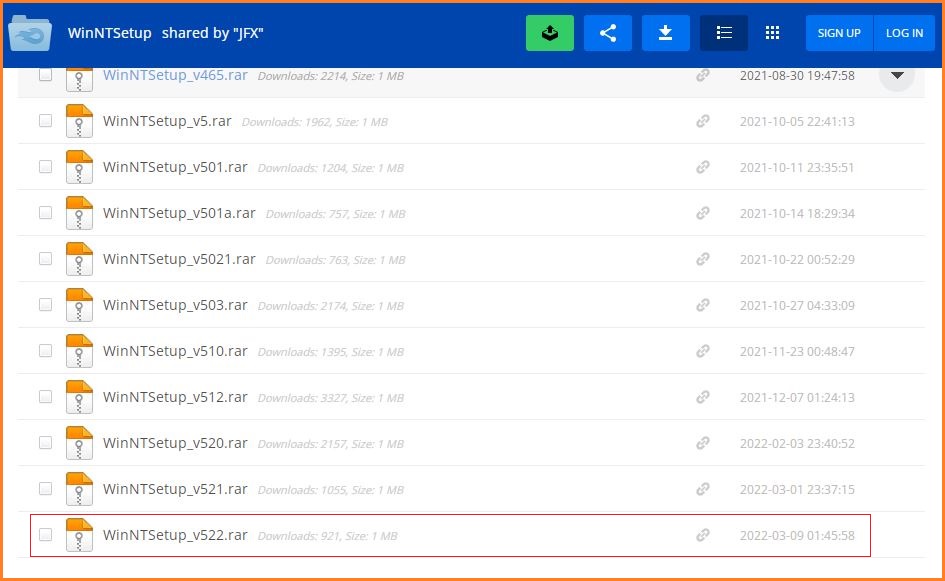945x581 pixels.
Task: Open WinNTSetup_v510.rar file link
Action: pyautogui.click(x=175, y=351)
